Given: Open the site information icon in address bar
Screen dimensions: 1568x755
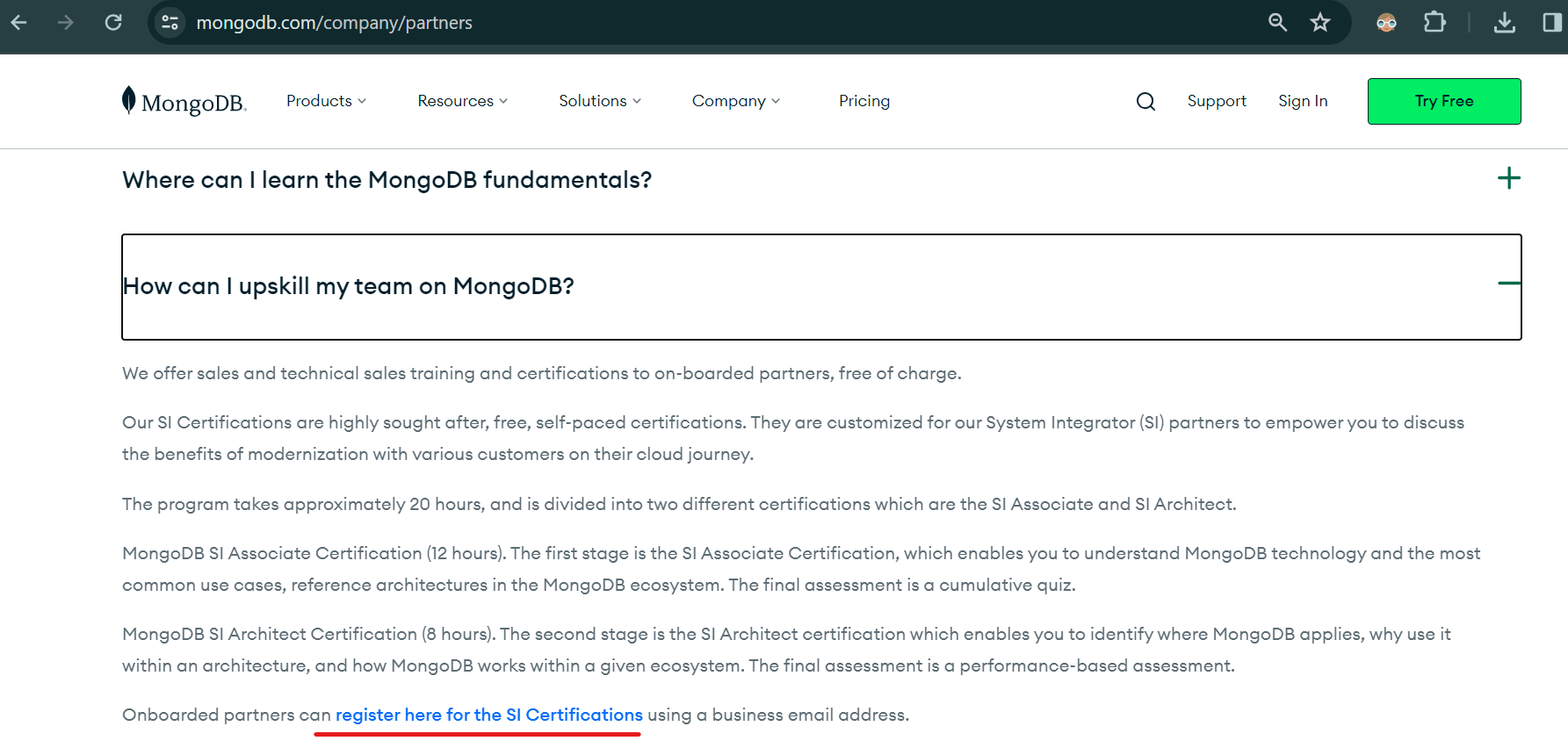Looking at the screenshot, I should tap(170, 23).
